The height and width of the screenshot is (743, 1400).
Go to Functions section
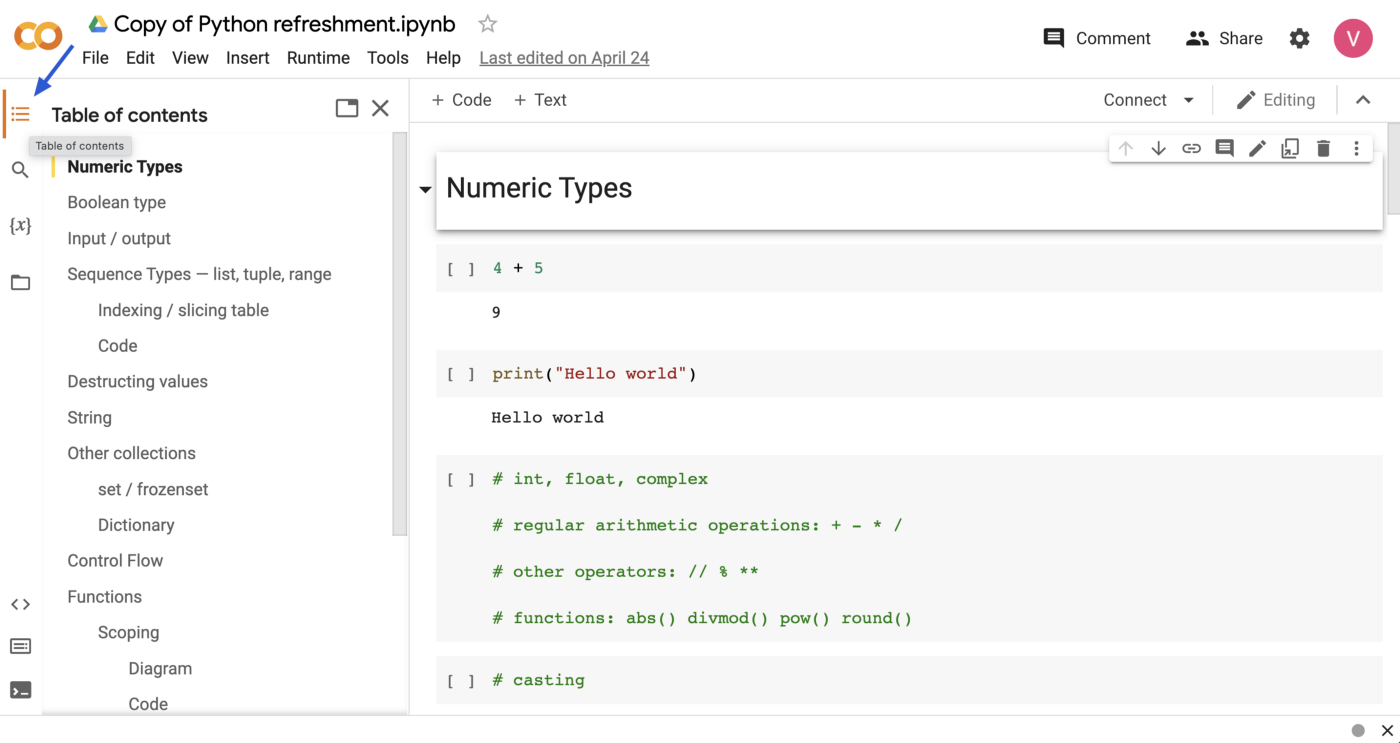(x=104, y=597)
